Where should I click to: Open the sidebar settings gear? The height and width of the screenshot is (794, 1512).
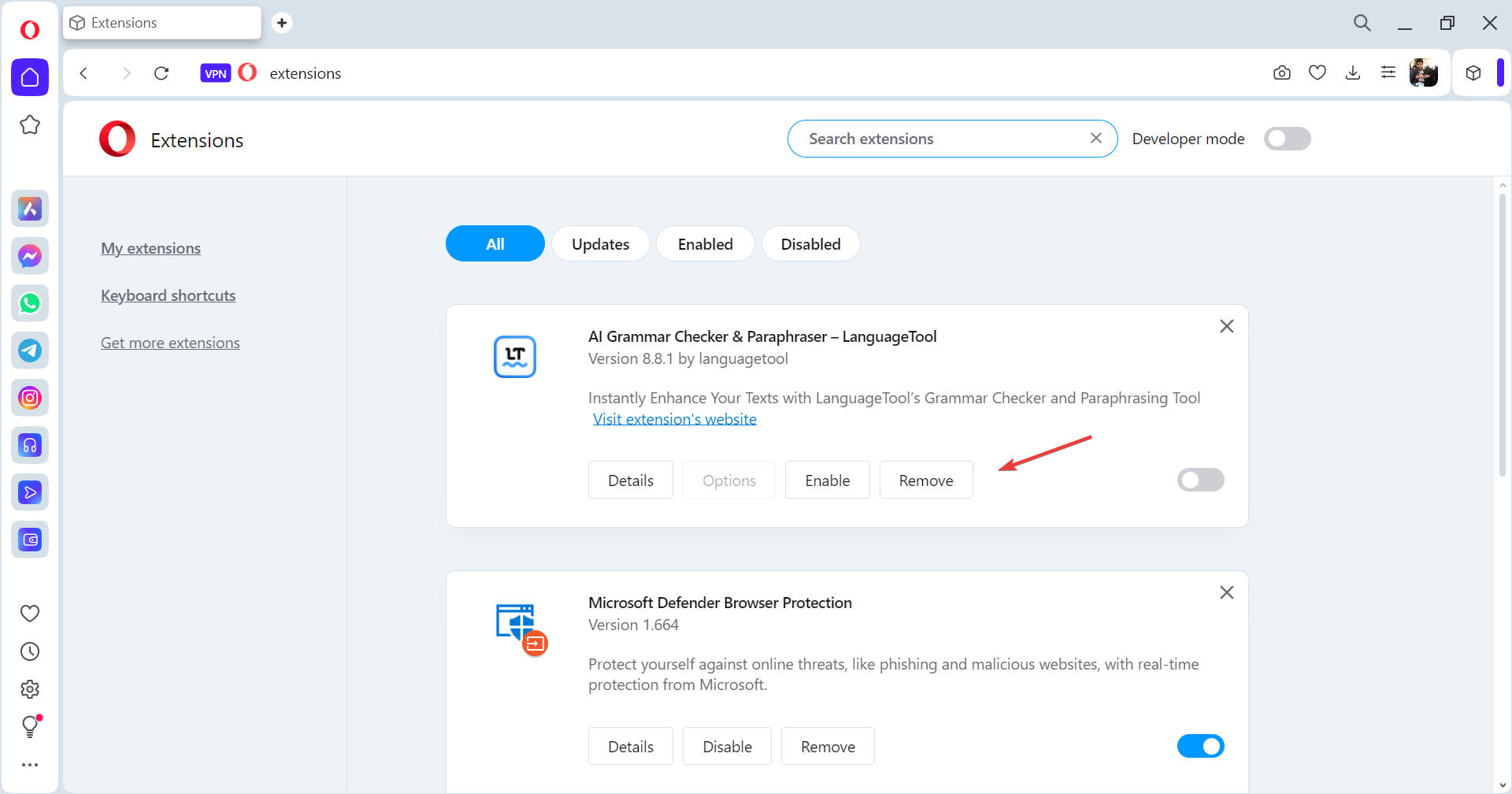pos(30,689)
